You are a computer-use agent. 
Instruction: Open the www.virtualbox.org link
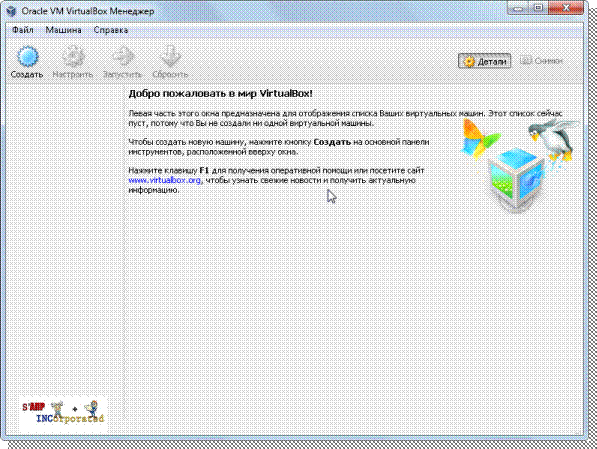164,180
